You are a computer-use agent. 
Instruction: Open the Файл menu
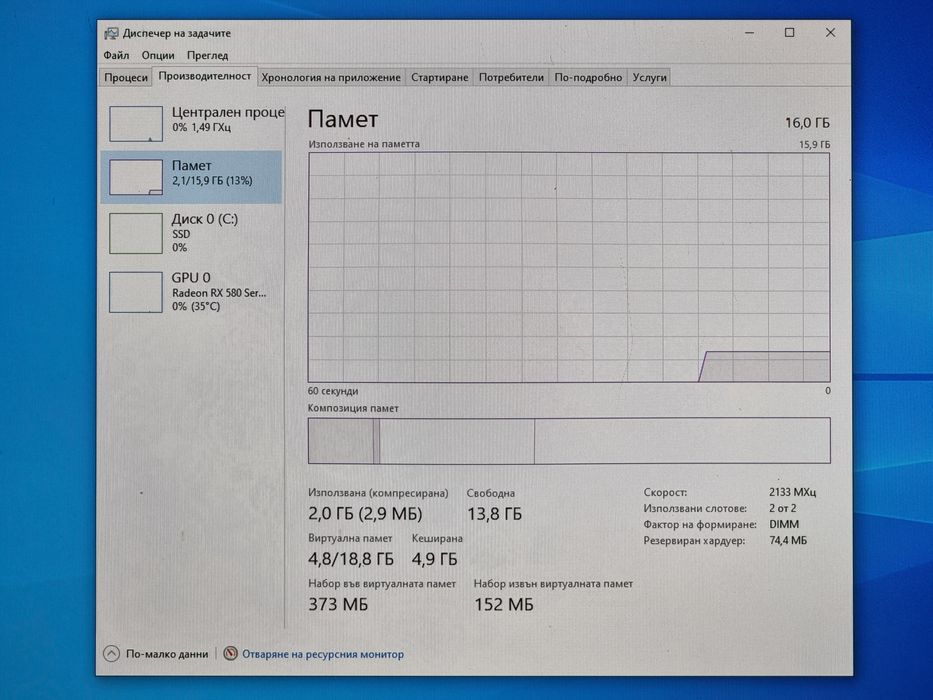116,55
